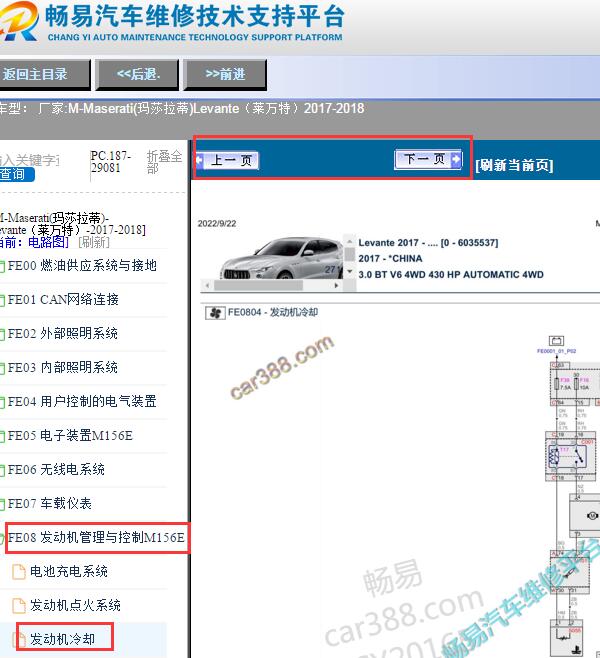Click the 查询 search button
This screenshot has height=658, width=600.
16,174
